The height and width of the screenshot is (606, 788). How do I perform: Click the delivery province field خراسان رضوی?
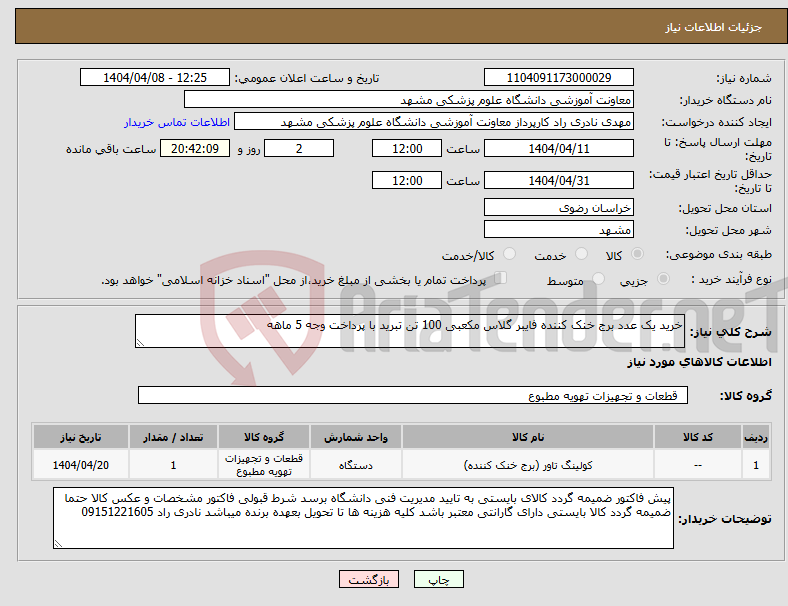(559, 207)
